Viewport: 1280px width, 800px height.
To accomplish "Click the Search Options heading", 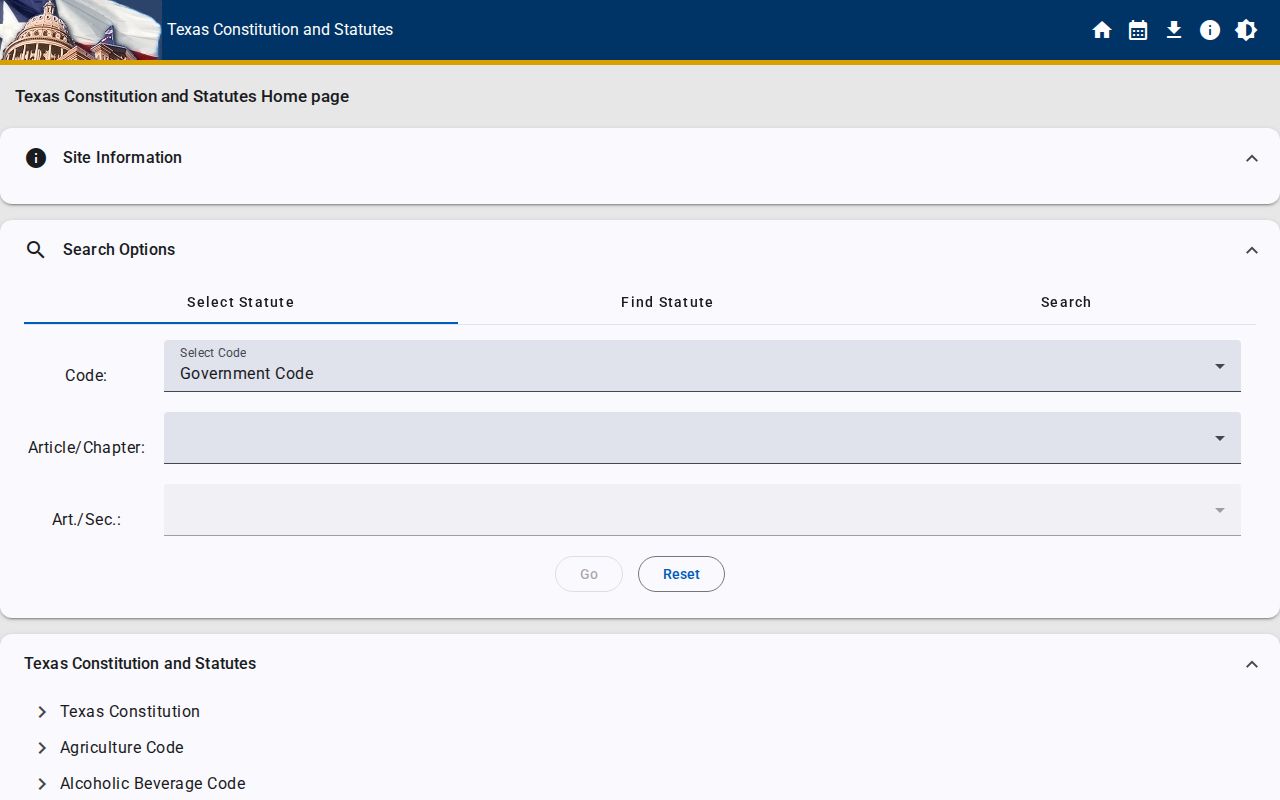I will click(119, 250).
